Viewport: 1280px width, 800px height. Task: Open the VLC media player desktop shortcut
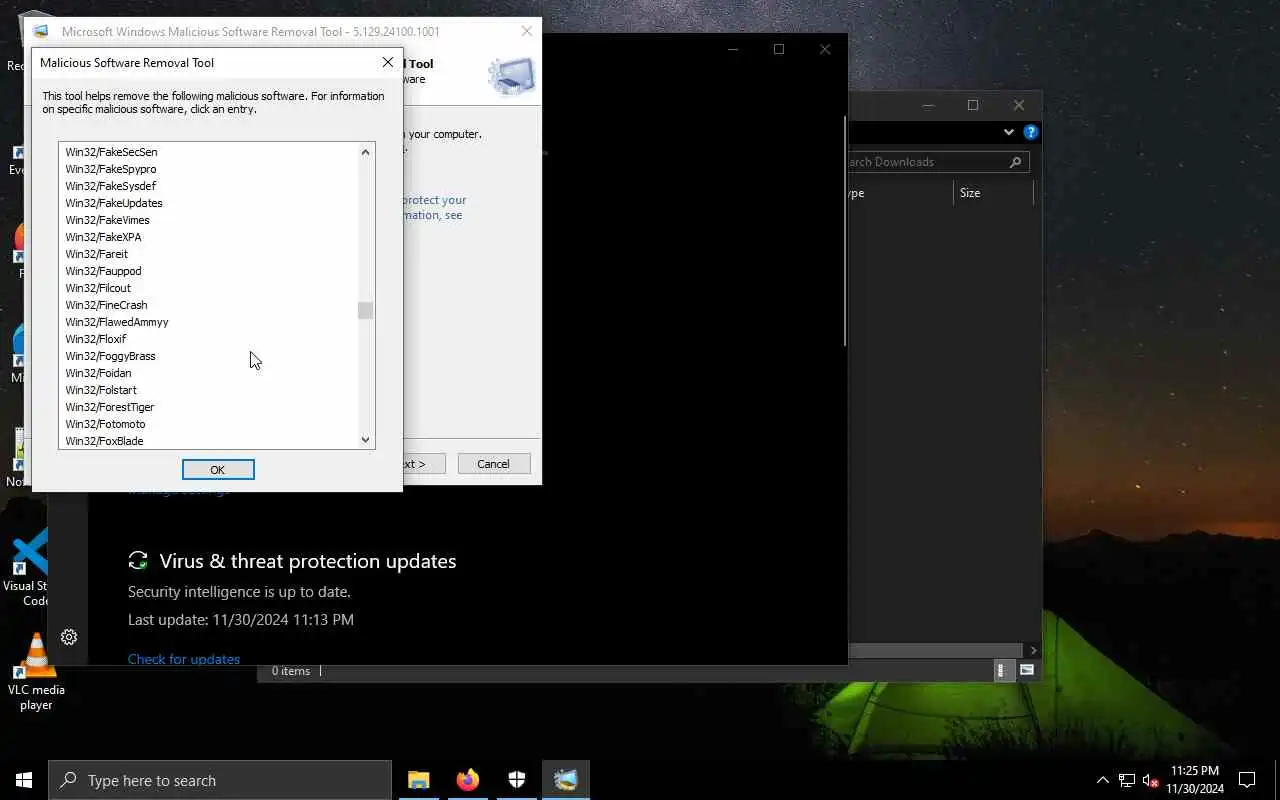coord(36,672)
